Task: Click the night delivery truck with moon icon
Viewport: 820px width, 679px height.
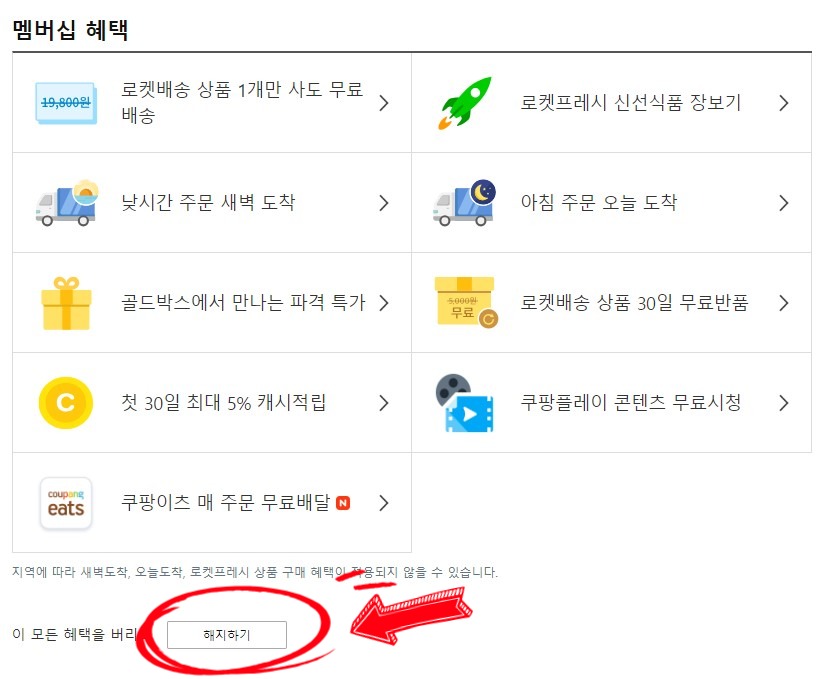Action: click(464, 203)
